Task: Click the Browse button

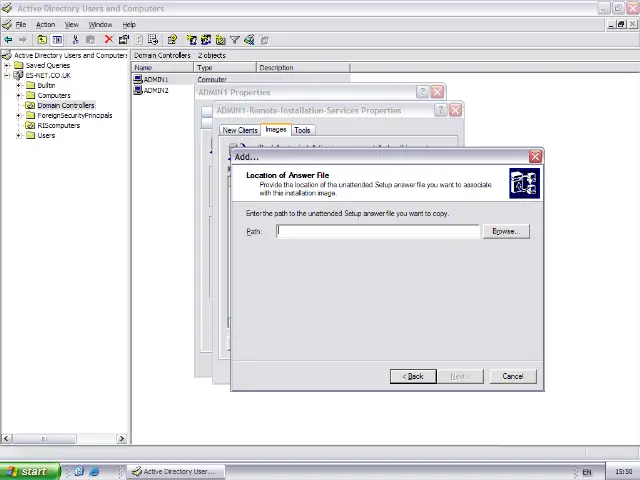Action: 506,231
